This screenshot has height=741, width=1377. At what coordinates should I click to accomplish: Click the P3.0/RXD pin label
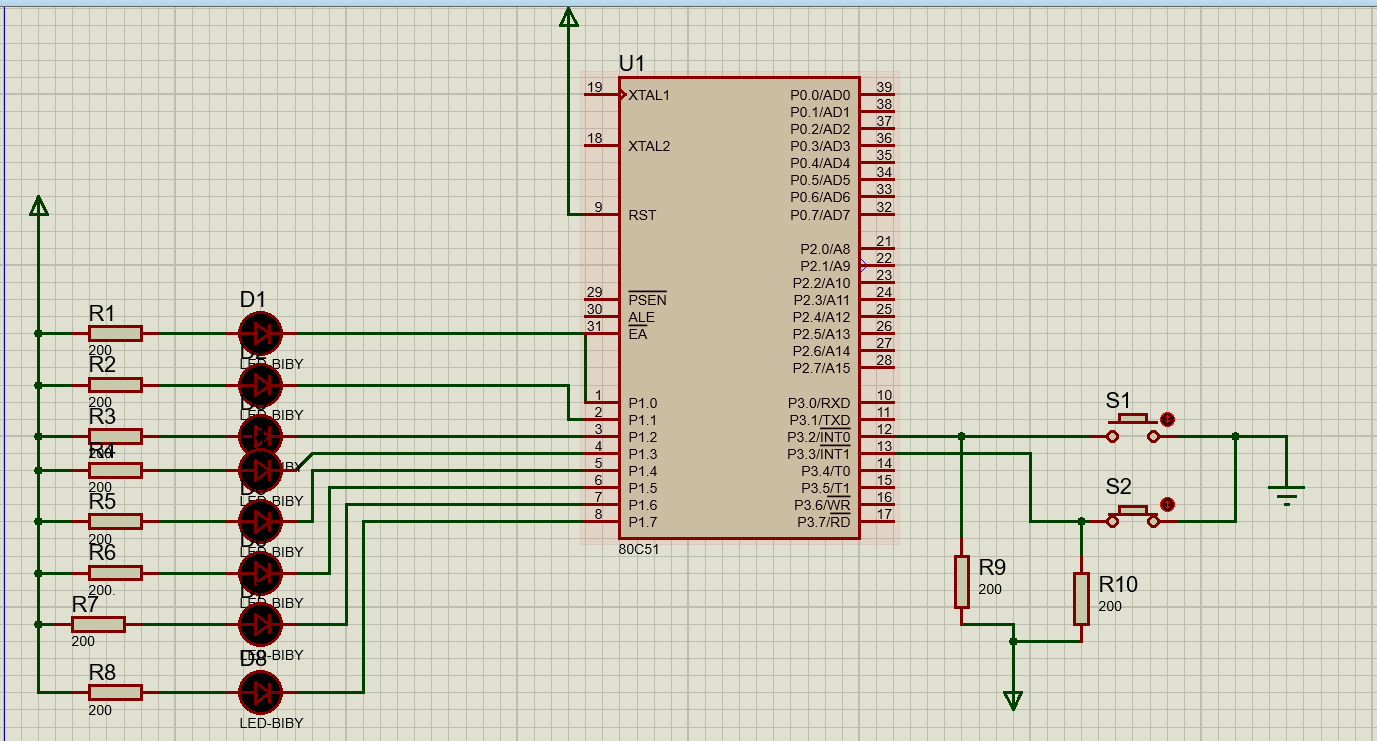pos(819,403)
